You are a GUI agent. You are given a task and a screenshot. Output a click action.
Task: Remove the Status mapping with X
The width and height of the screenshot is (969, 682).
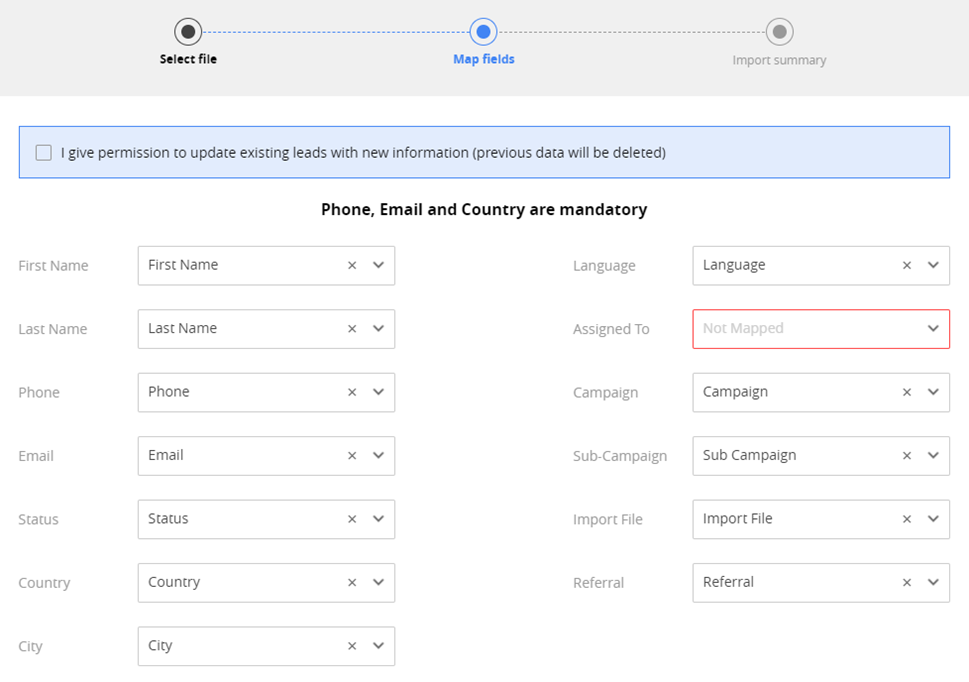click(x=352, y=520)
